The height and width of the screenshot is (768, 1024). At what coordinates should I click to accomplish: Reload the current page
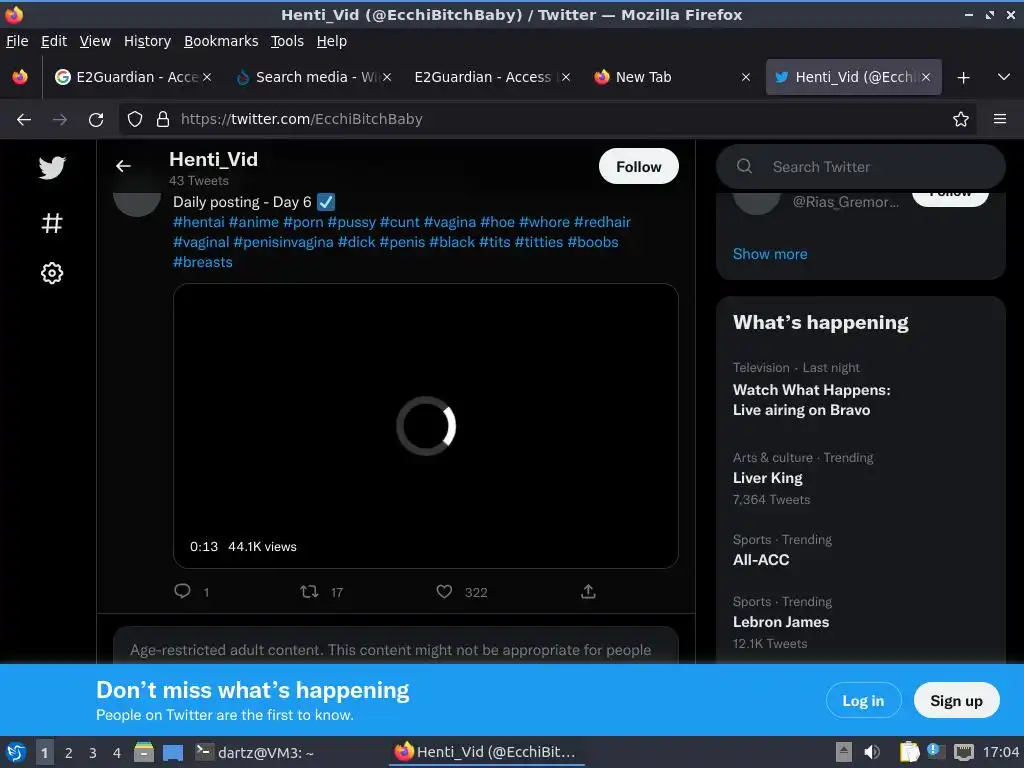(x=96, y=120)
